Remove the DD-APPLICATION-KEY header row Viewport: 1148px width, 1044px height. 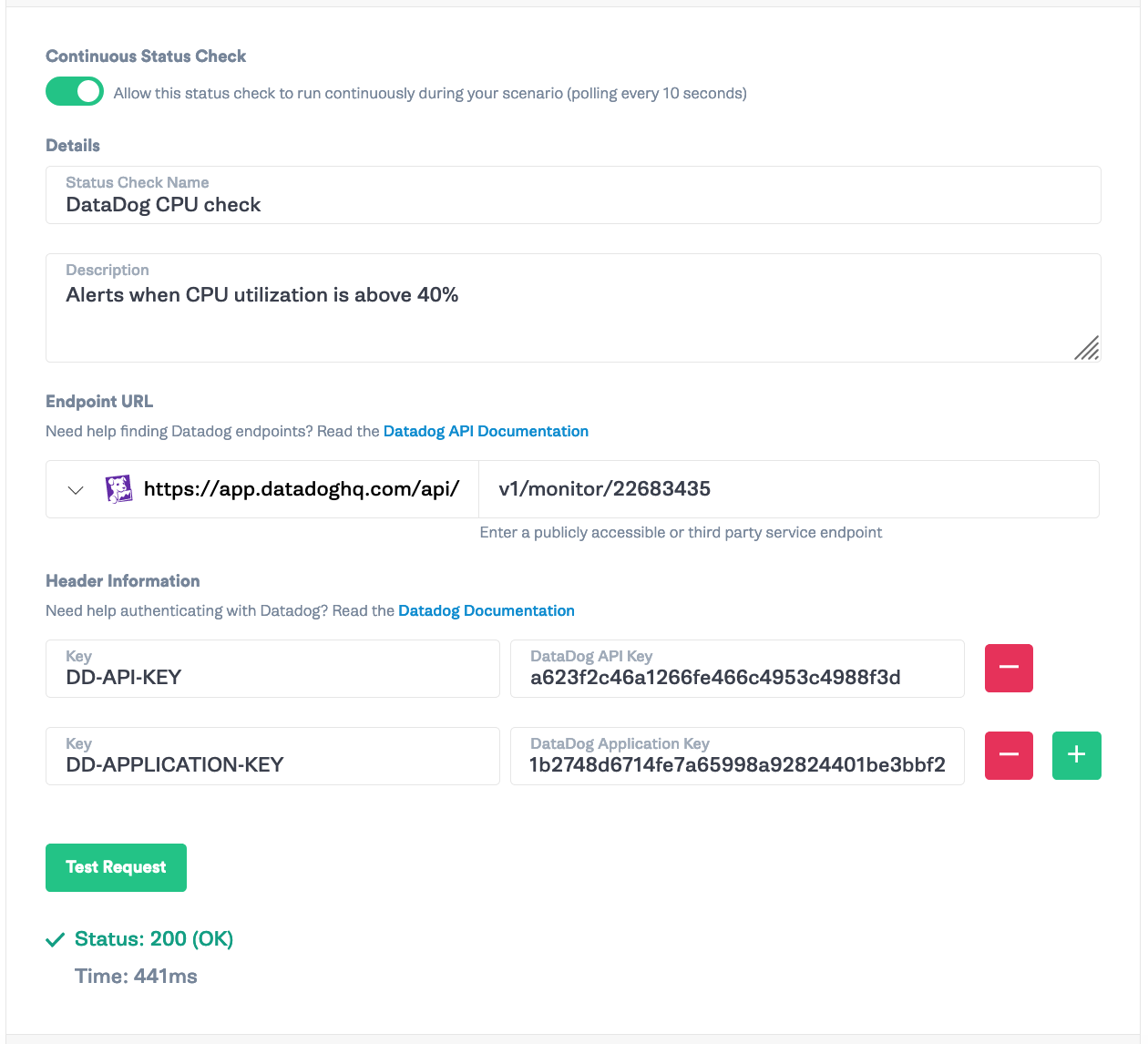[1009, 755]
